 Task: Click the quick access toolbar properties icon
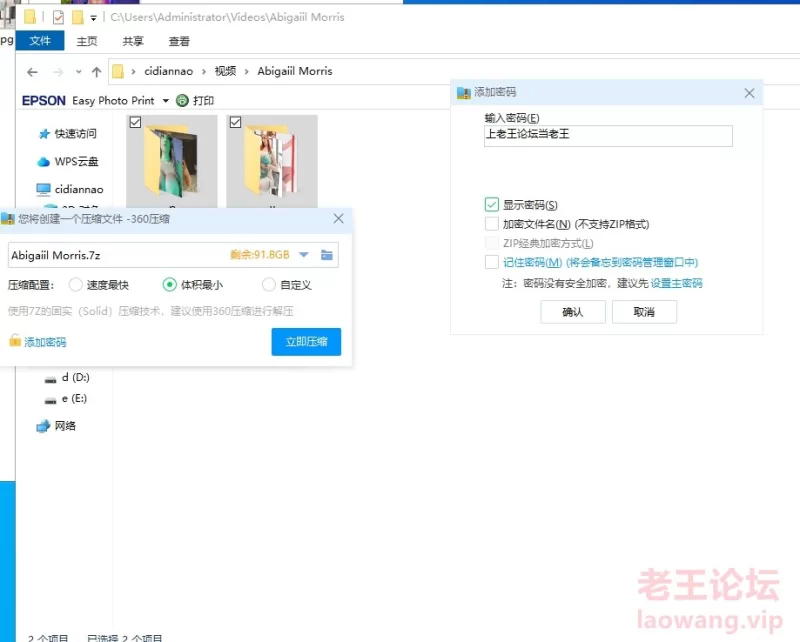click(x=58, y=18)
